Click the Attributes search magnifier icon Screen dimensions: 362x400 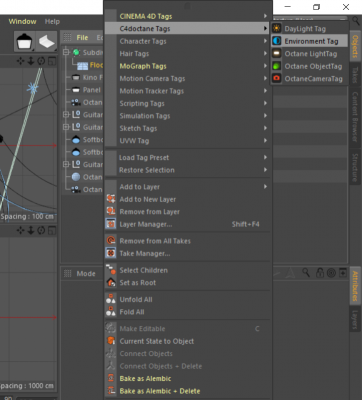(x=306, y=273)
